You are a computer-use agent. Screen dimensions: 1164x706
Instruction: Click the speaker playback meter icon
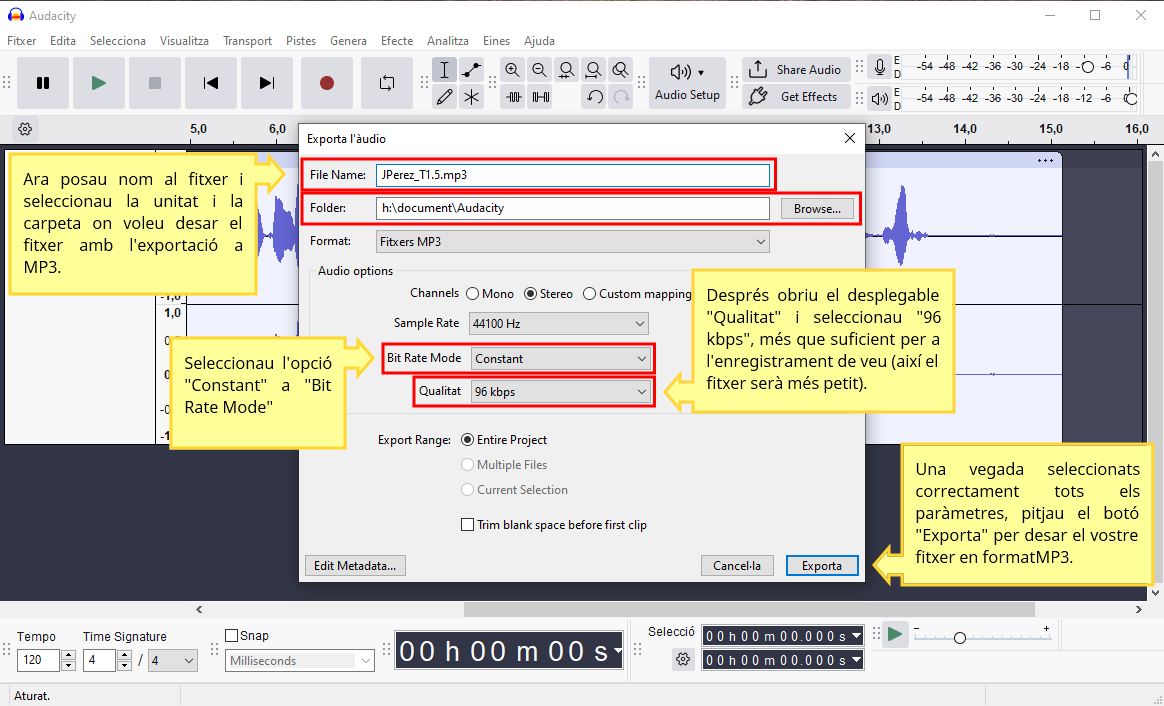[x=880, y=99]
